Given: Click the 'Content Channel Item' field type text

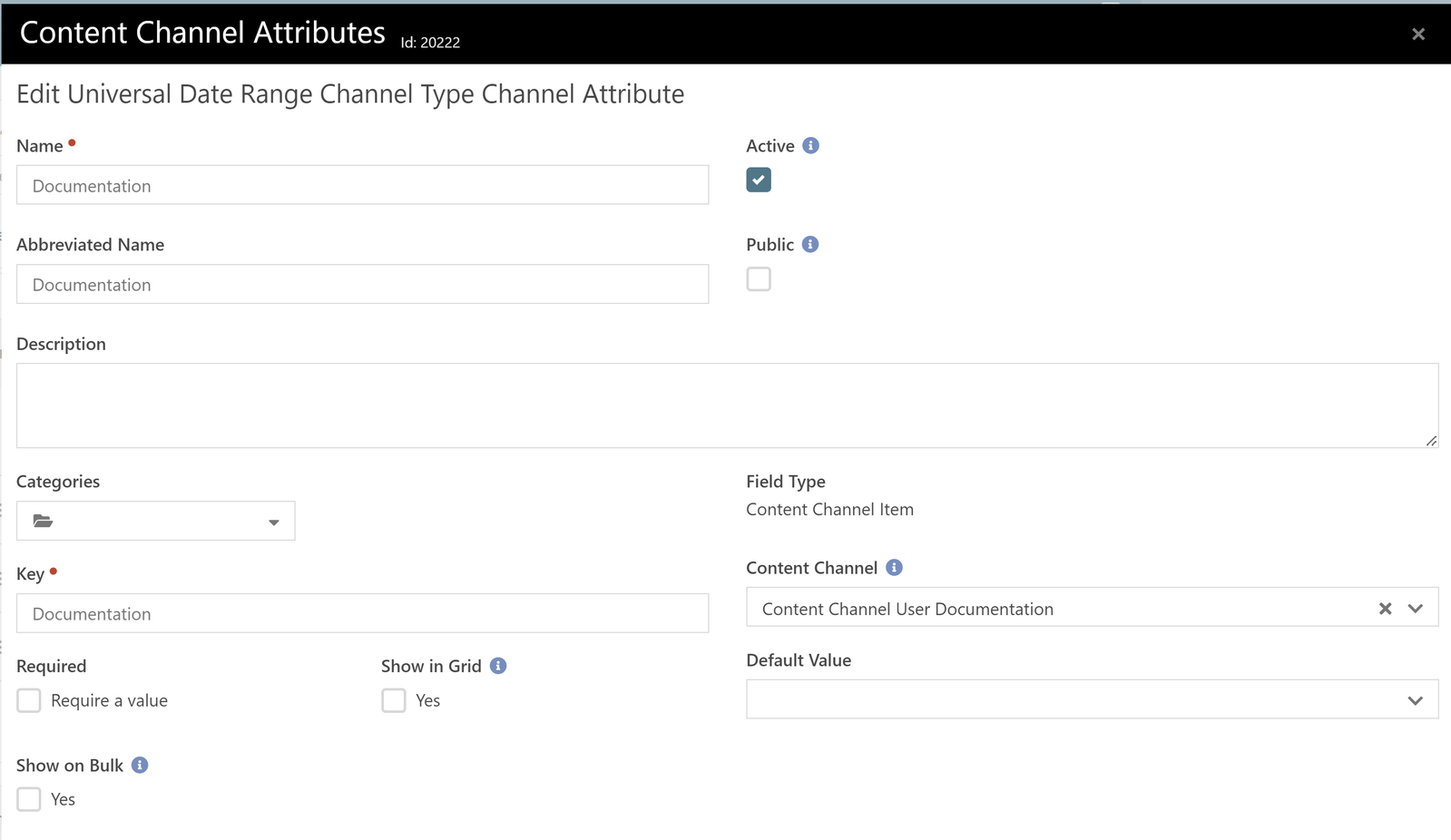Looking at the screenshot, I should [x=829, y=509].
